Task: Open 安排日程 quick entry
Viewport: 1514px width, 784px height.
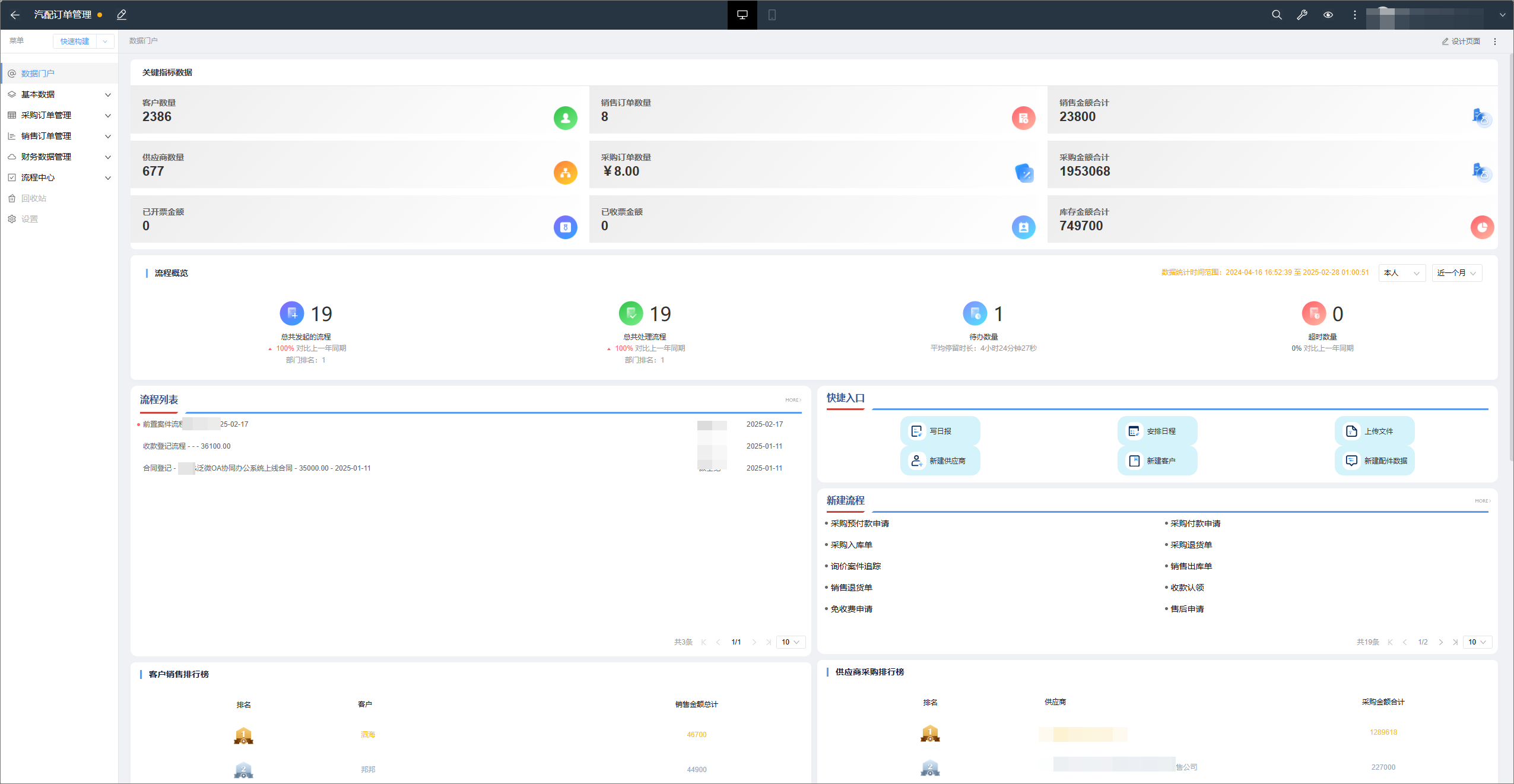Action: [x=1157, y=431]
